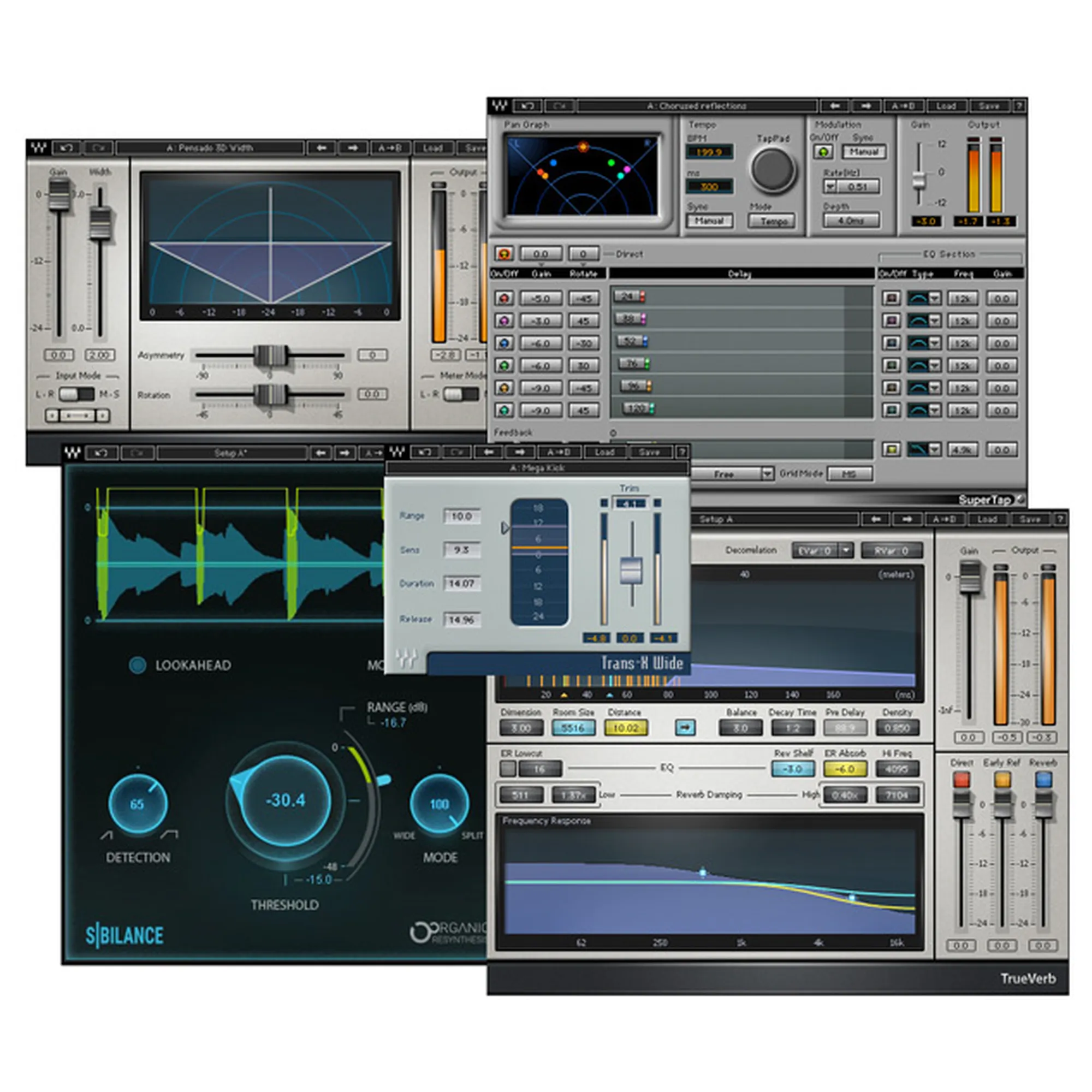Open help in the Trans-X Wide toolbar
Image resolution: width=1092 pixels, height=1092 pixels.
pyautogui.click(x=682, y=452)
